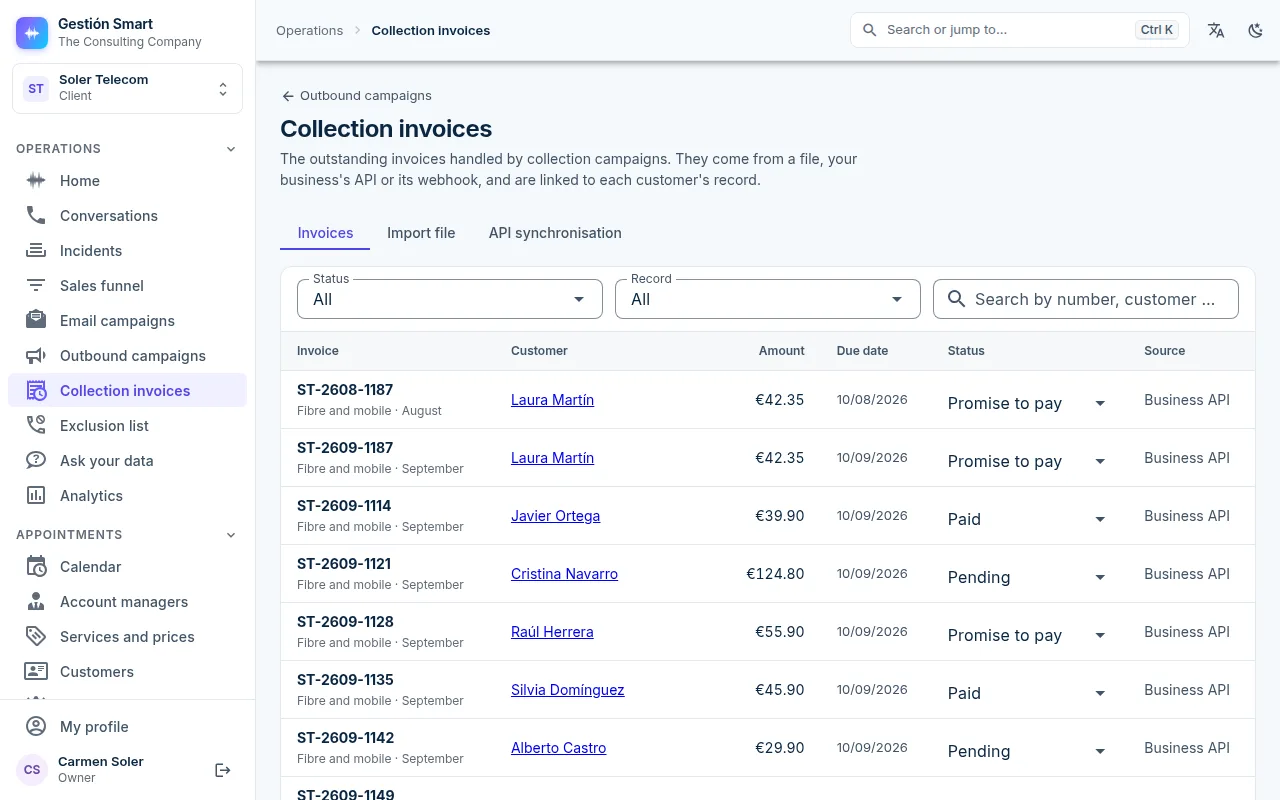Screen dimensions: 1280x800
Task: Focus the Search or jump to field
Action: coord(1020,30)
